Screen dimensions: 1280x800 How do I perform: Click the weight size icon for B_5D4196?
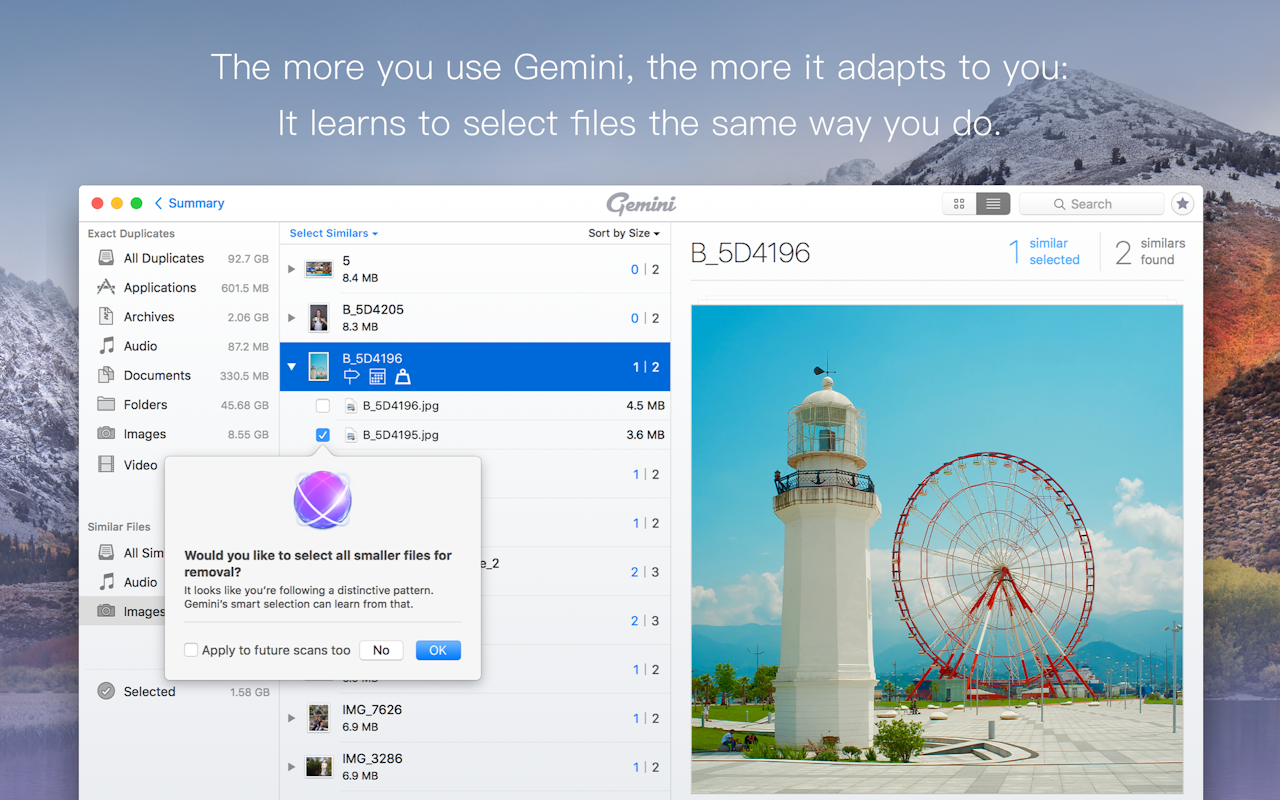402,376
